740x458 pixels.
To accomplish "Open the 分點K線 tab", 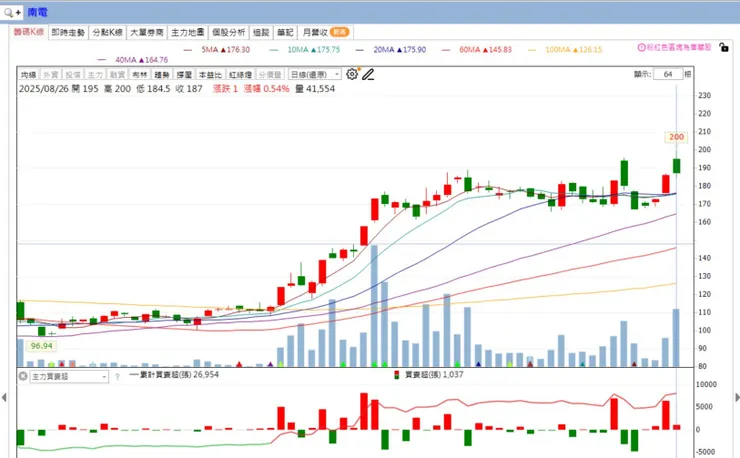I will [x=108, y=32].
